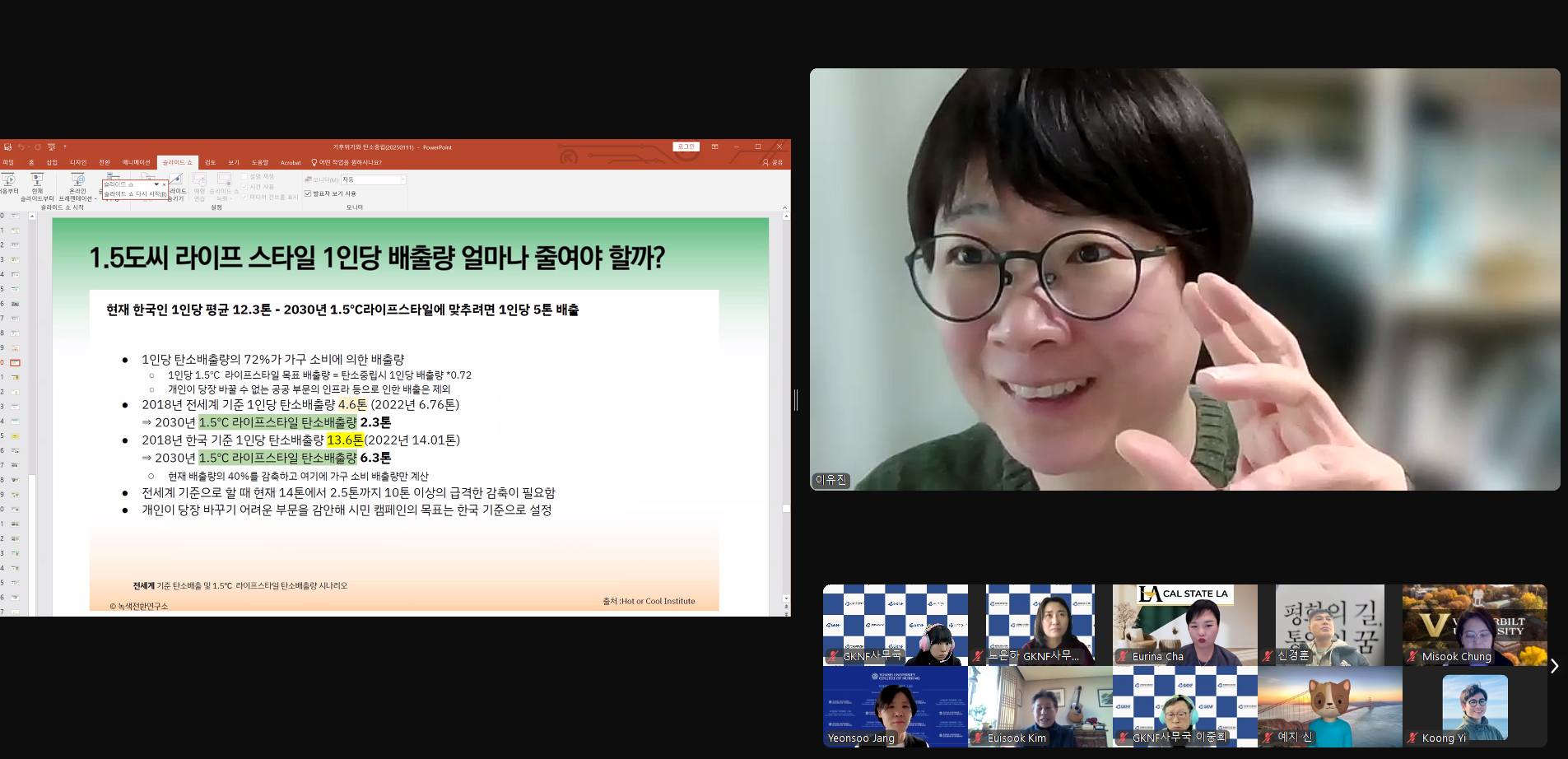1568x759 pixels.
Task: Select the highlighted current slide thumbnail
Action: [x=15, y=363]
